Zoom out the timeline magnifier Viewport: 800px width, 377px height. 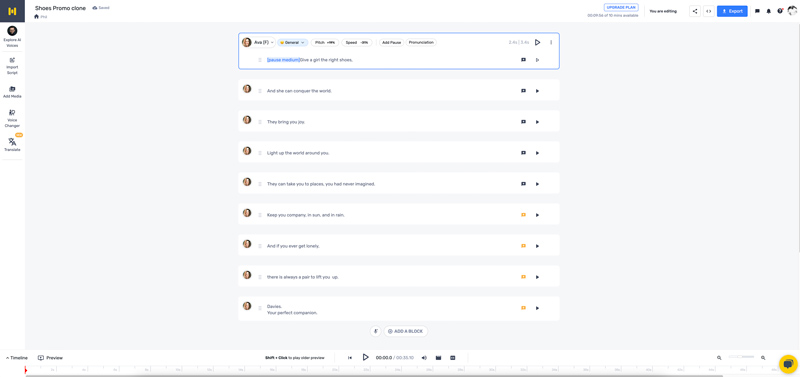point(719,358)
